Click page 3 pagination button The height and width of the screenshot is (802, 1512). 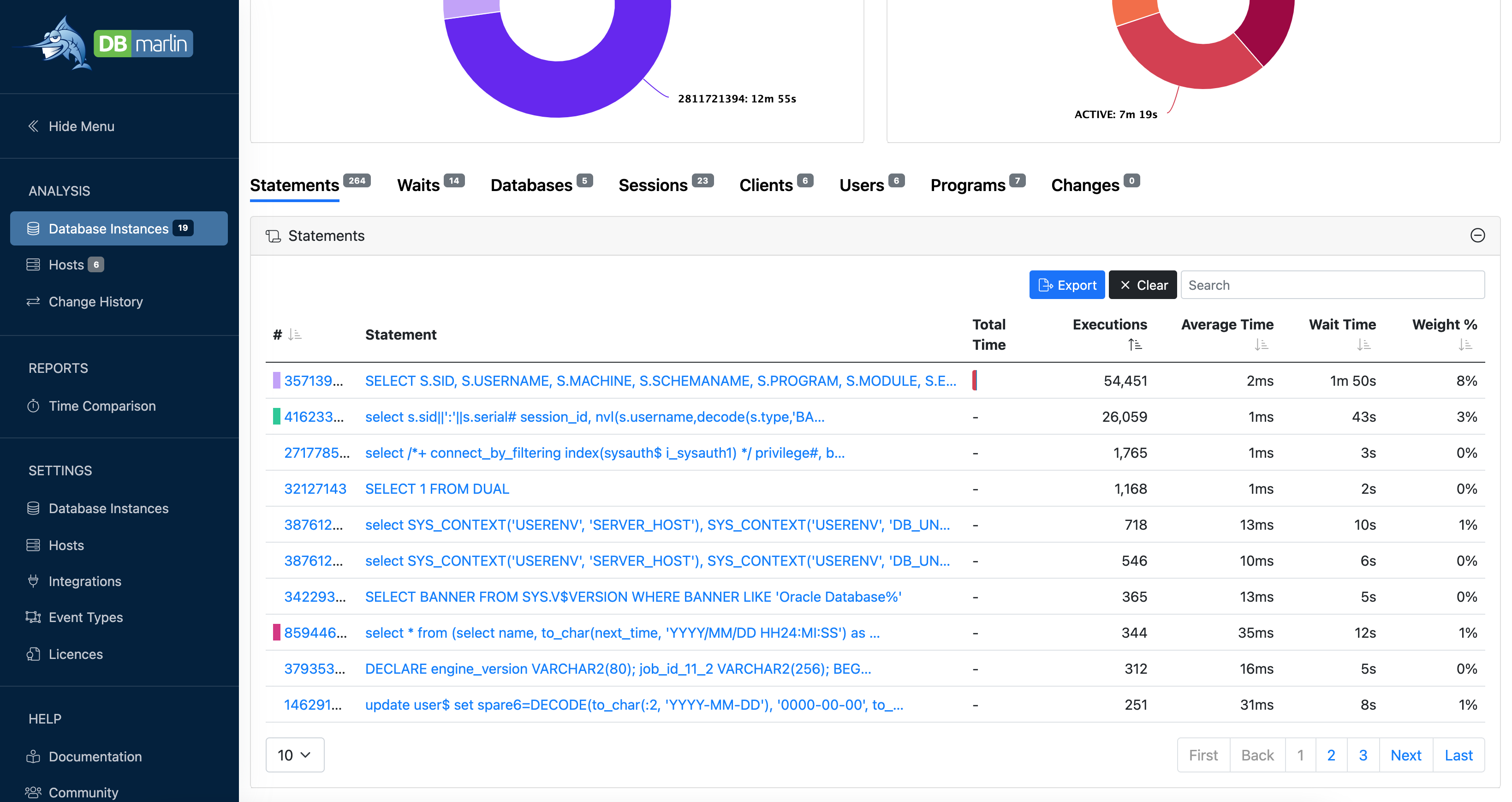pos(1363,755)
